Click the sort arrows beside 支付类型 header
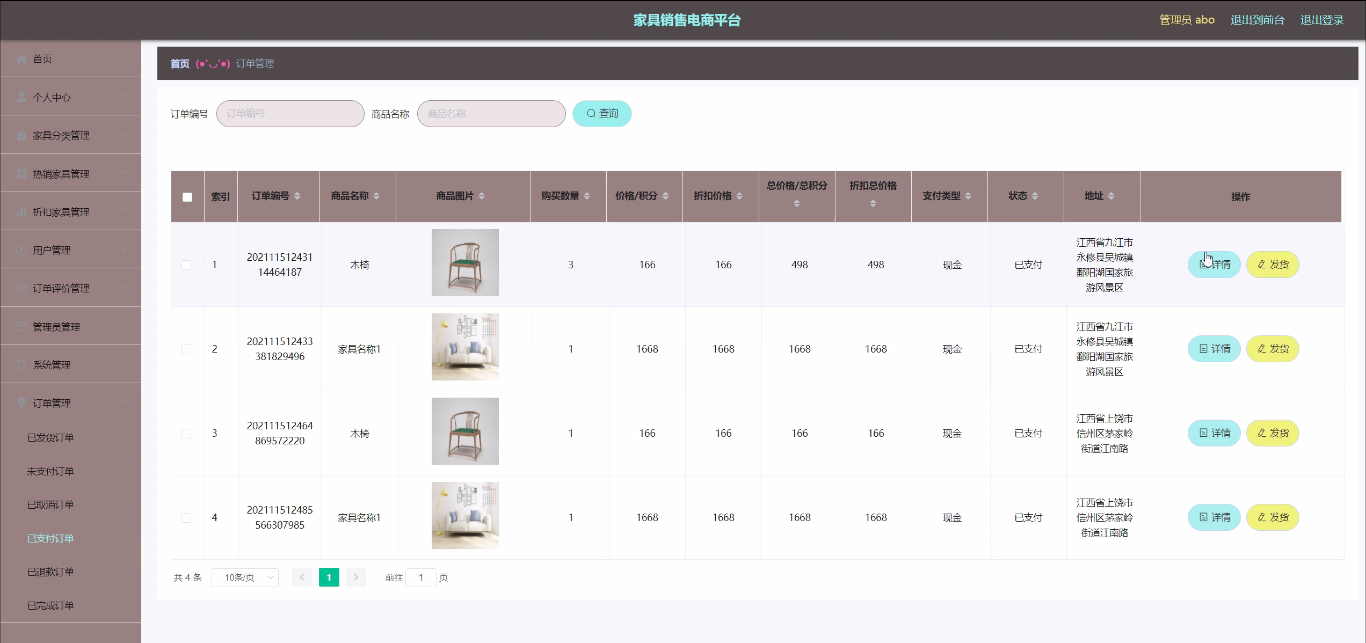 (968, 197)
